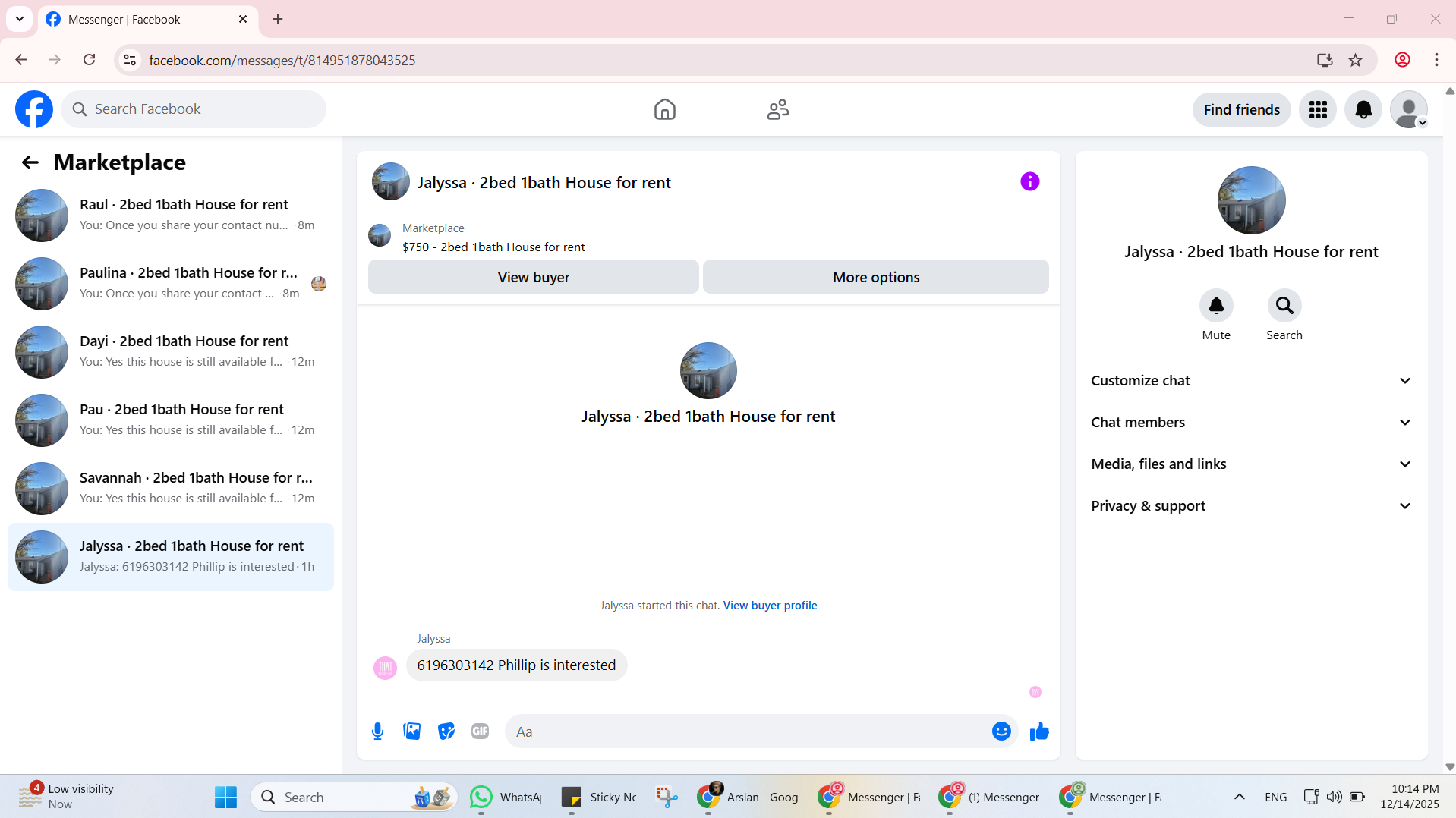Click the message bubble 6196303142 Phillip is interested

516,665
